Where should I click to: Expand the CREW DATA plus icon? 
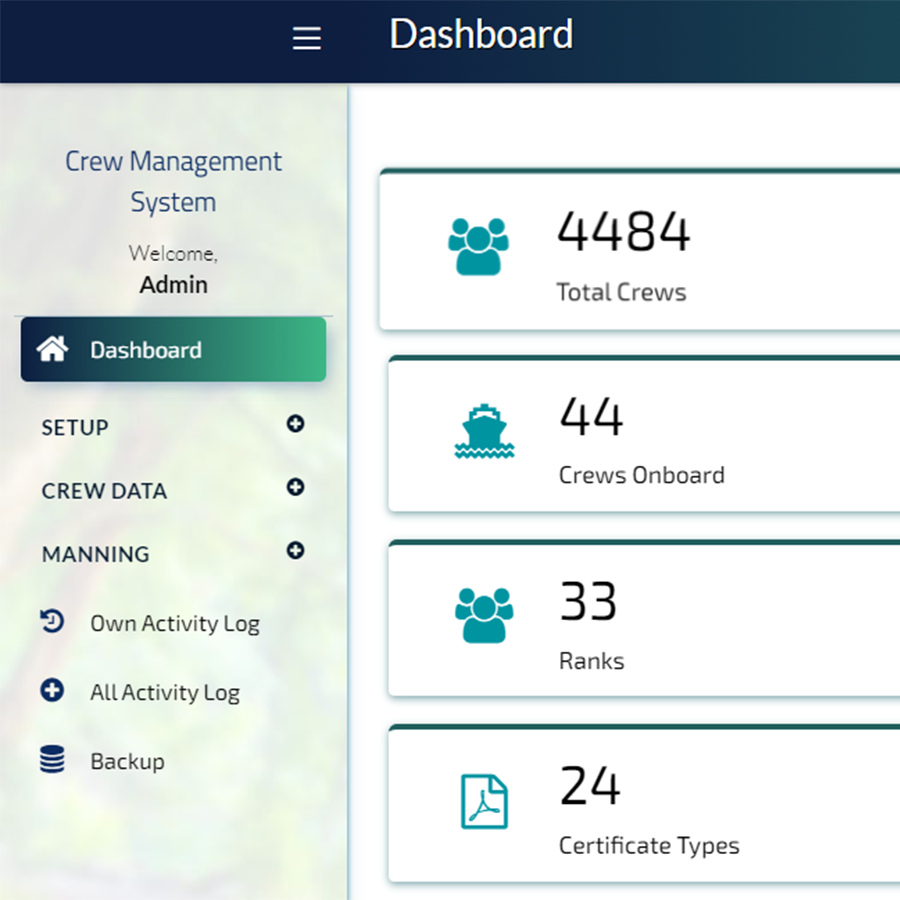click(295, 487)
